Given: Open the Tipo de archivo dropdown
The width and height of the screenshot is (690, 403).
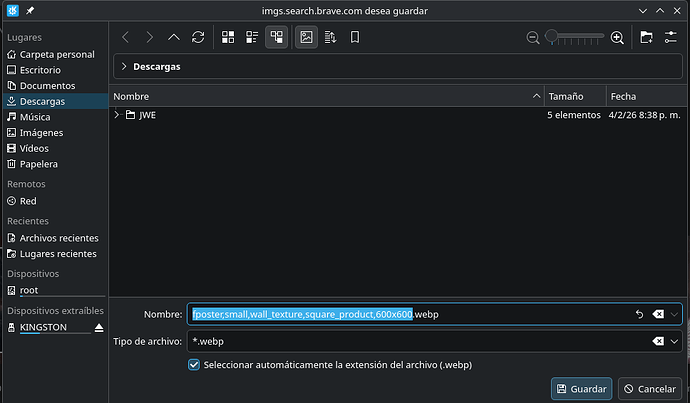Looking at the screenshot, I should 676,341.
